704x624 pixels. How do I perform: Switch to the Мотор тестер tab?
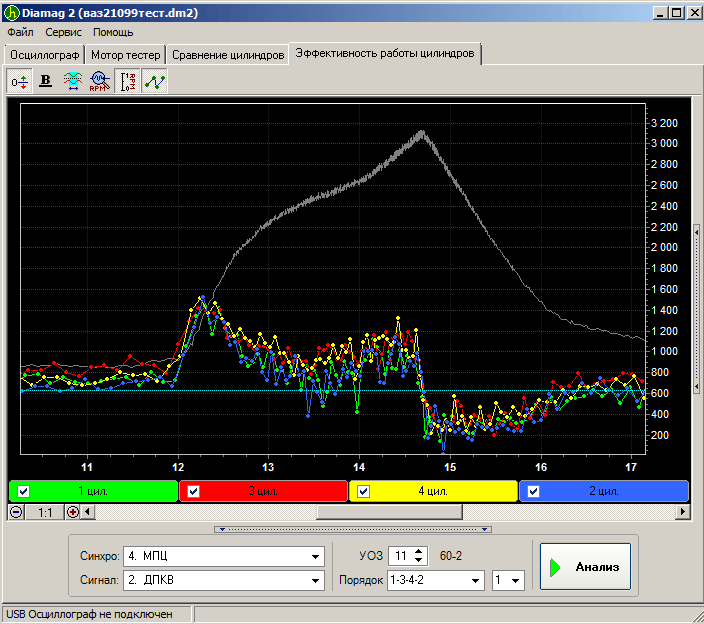tap(125, 55)
